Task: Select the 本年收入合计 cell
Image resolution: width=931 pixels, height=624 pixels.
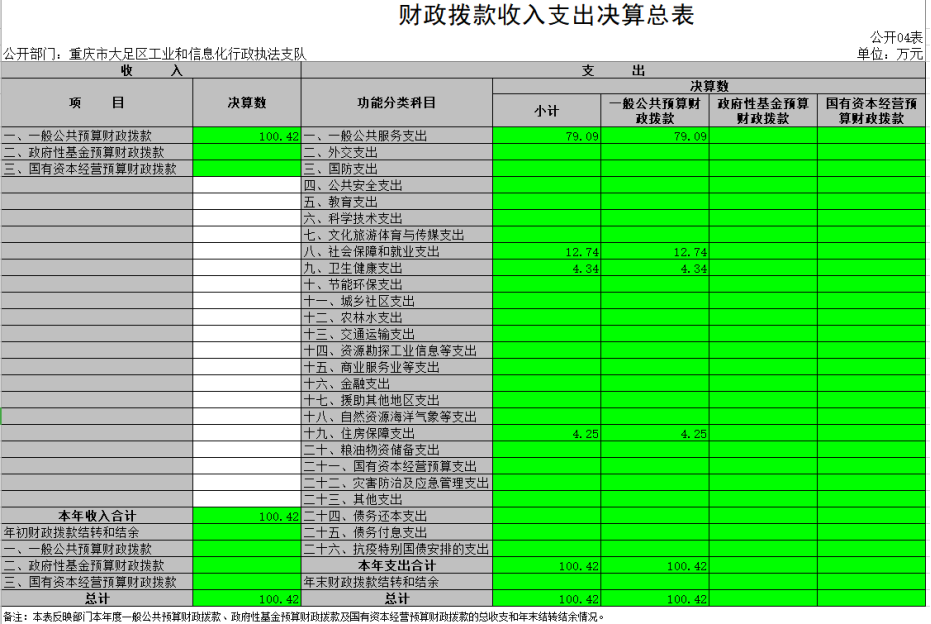Action: [97, 517]
